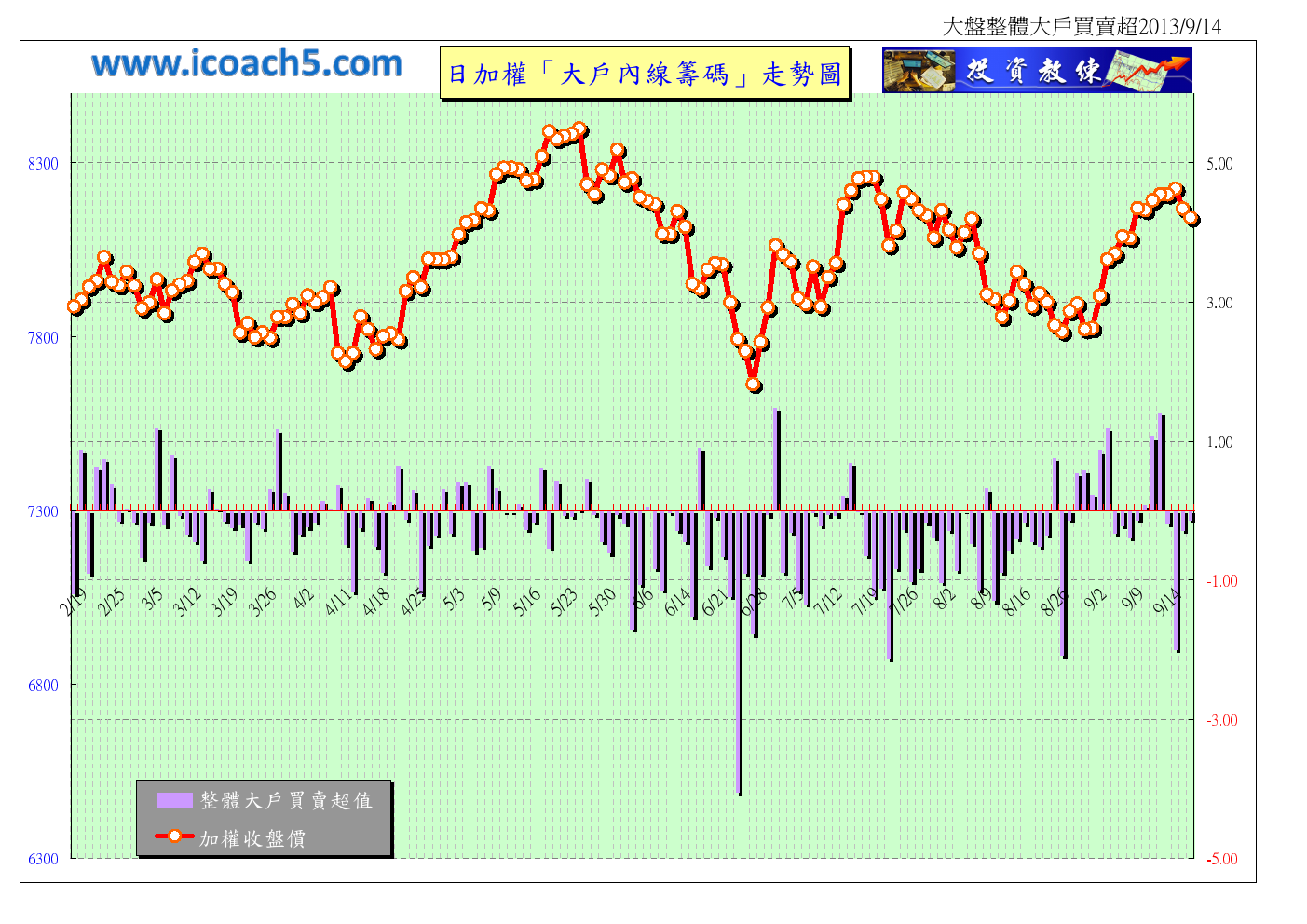Click date label 3/19
Viewport: 1307px width, 924px height.
[224, 601]
